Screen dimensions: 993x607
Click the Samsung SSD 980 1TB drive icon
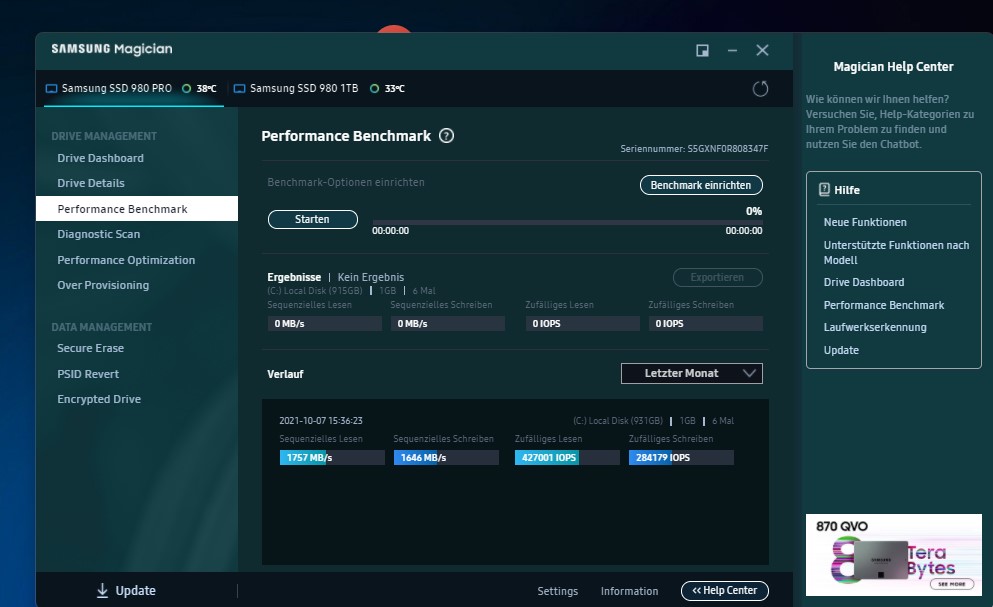[x=239, y=89]
